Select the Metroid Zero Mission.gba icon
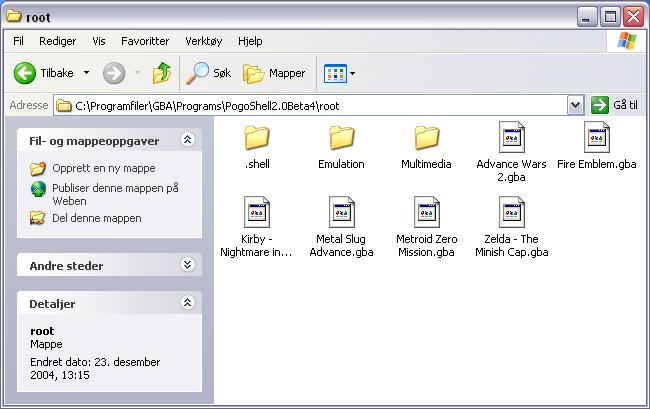650x409 pixels. click(427, 212)
